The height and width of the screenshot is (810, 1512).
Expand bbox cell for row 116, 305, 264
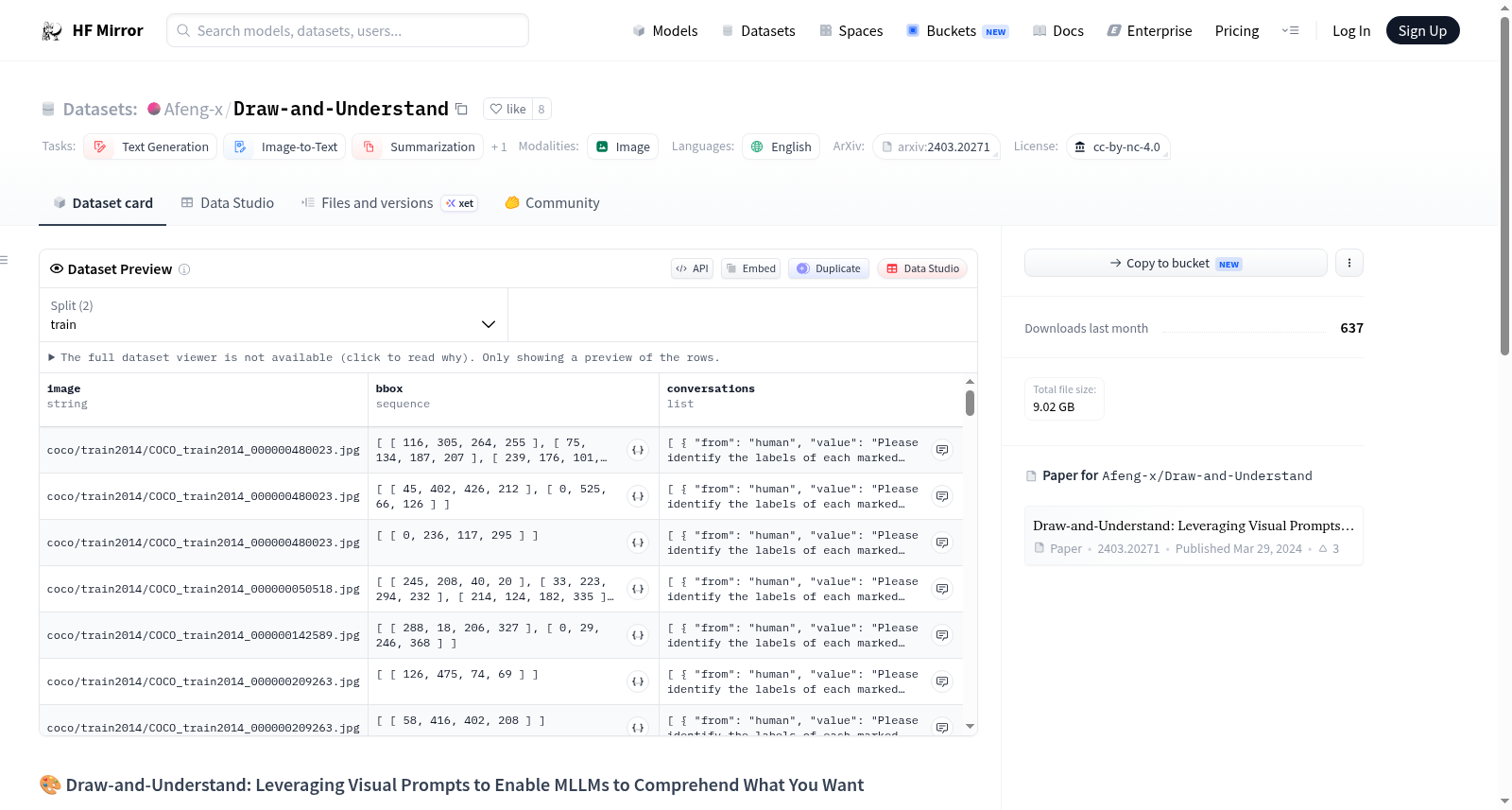638,450
